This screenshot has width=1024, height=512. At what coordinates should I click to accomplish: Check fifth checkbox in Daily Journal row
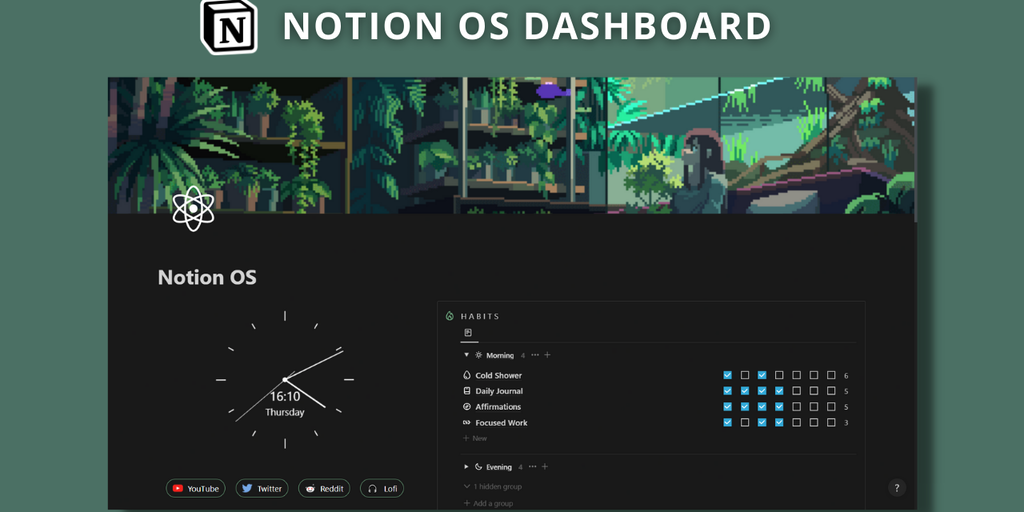click(x=796, y=391)
